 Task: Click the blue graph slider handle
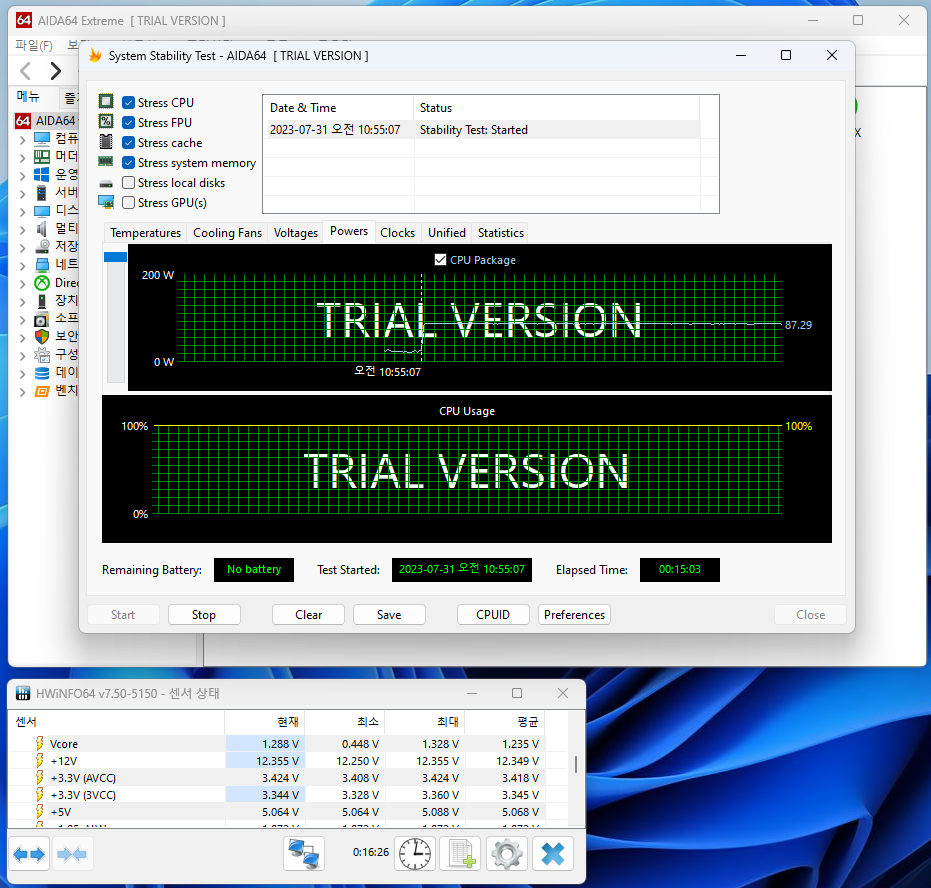point(115,257)
